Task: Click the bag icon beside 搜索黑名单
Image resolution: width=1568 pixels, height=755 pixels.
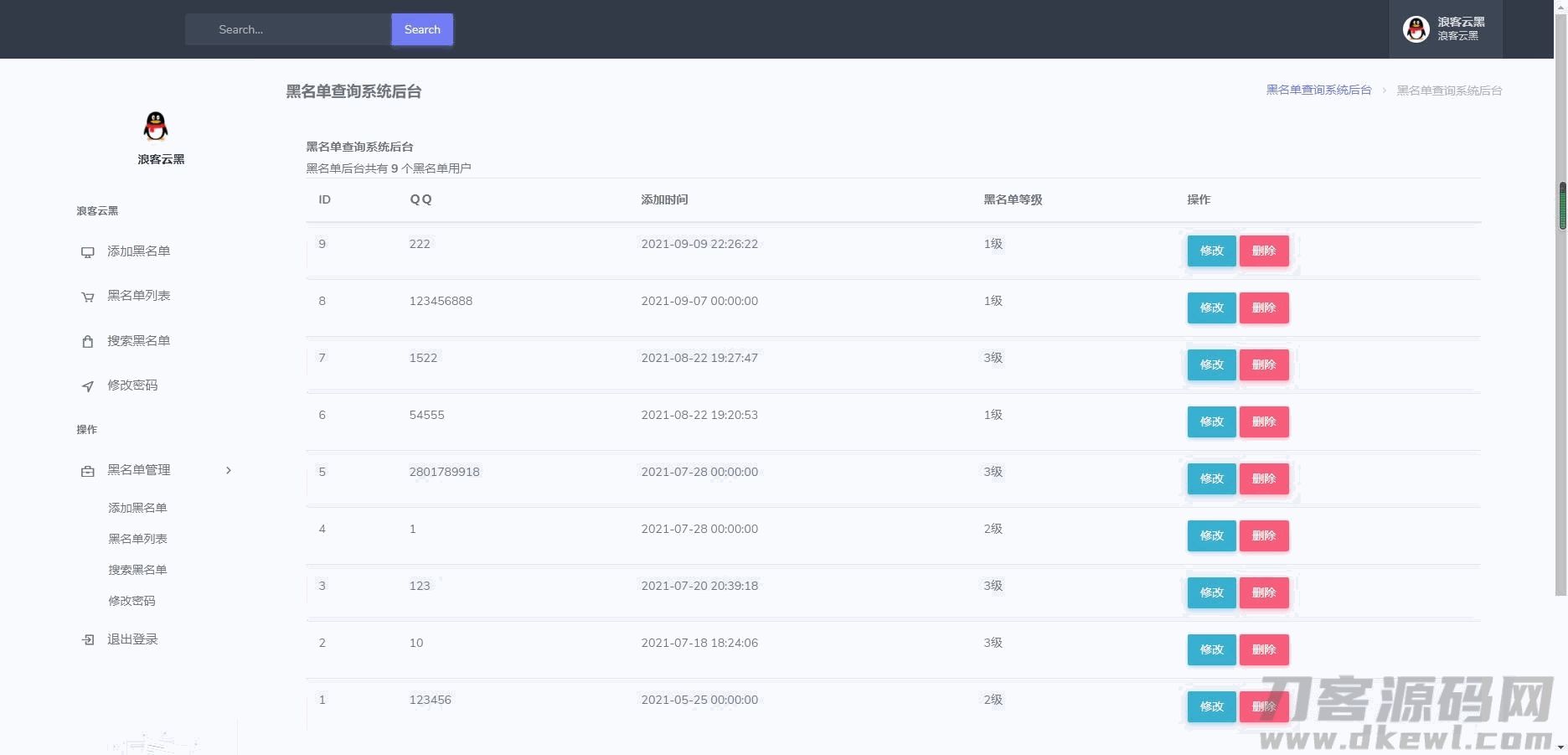Action: click(x=87, y=341)
